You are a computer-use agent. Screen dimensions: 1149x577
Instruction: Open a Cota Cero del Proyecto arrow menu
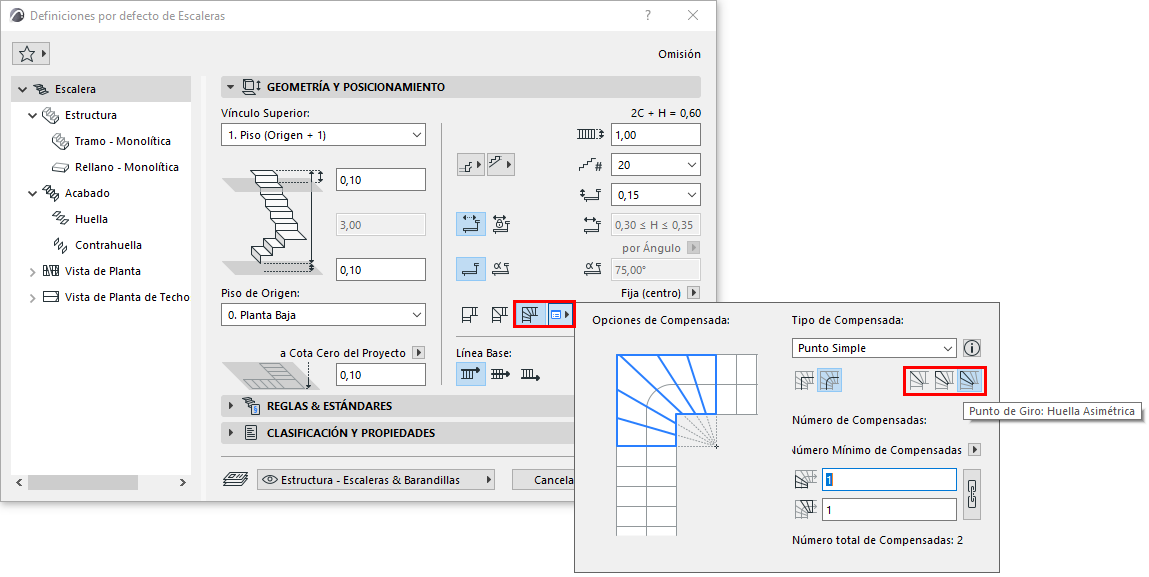[418, 353]
